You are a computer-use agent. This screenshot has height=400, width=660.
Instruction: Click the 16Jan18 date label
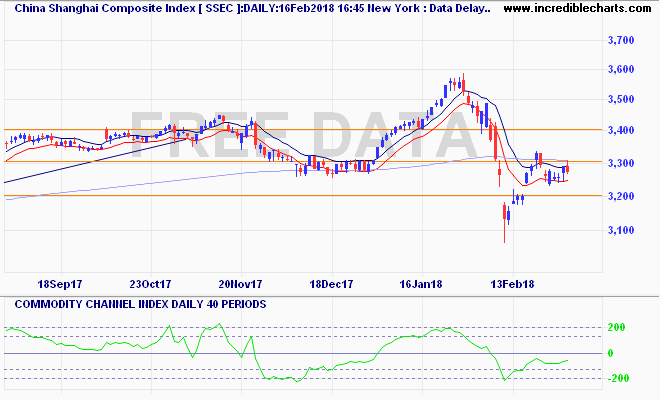(421, 284)
